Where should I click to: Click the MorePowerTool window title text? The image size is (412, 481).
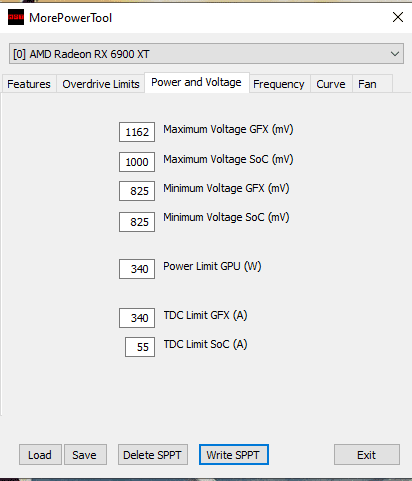pyautogui.click(x=70, y=18)
